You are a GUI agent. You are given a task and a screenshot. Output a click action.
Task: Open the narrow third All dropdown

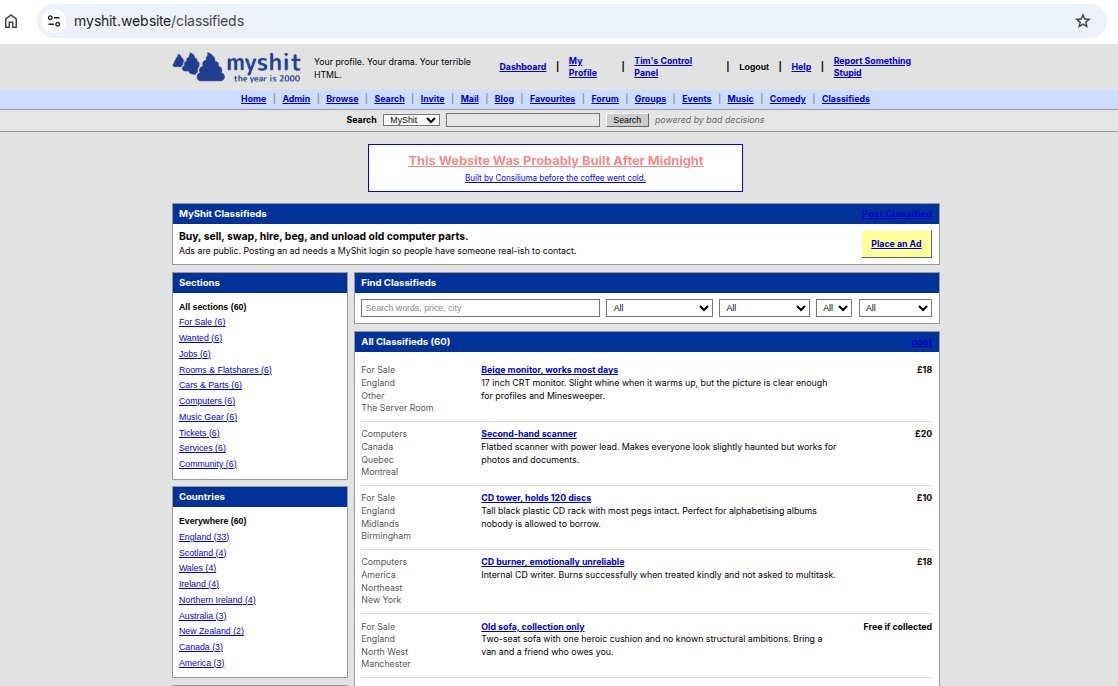834,308
